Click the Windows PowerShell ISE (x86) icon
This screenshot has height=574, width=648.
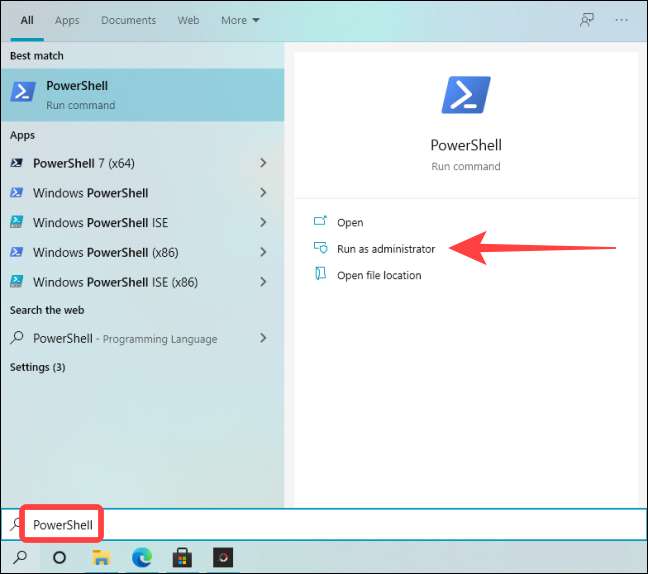[17, 281]
